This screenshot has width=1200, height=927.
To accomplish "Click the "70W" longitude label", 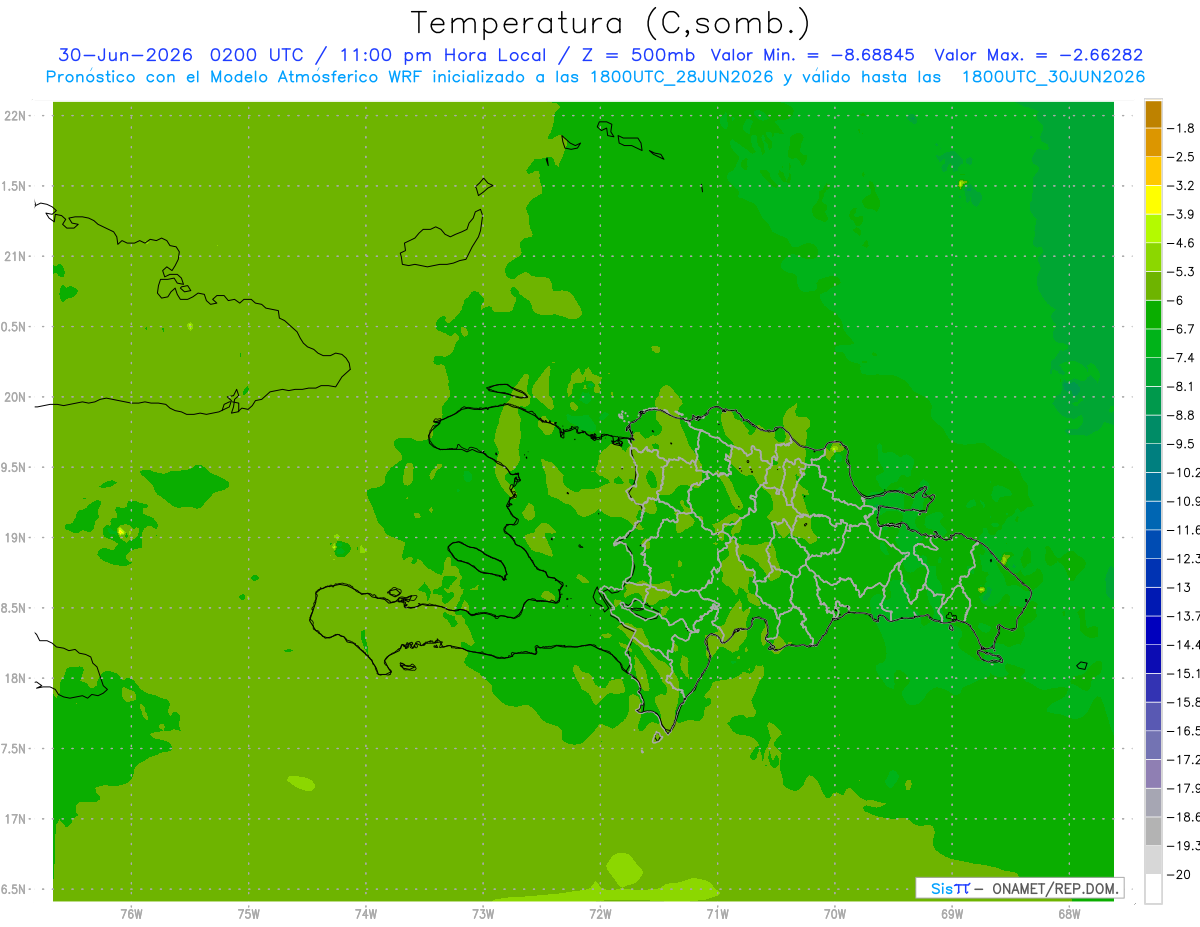I will (835, 913).
